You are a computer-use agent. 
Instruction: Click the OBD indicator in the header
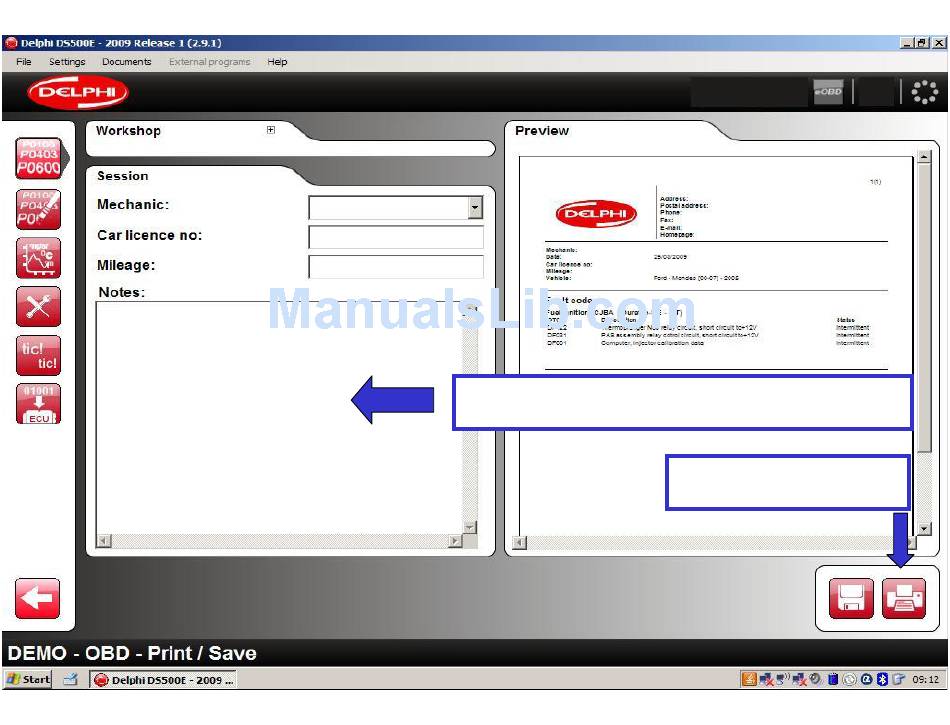[x=828, y=91]
